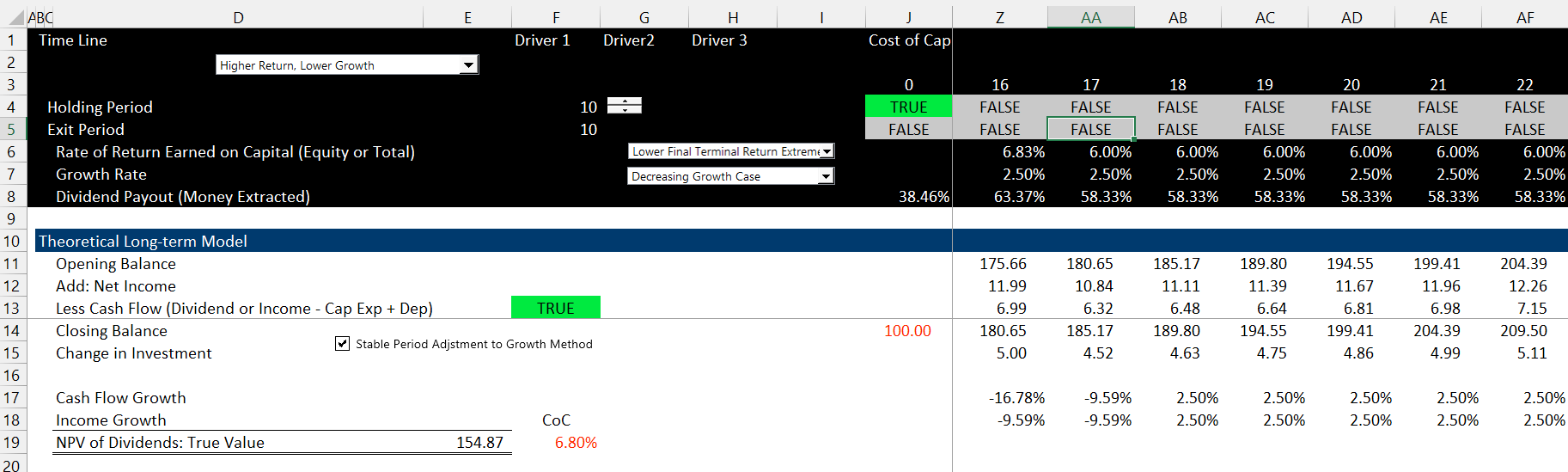Image resolution: width=1568 pixels, height=472 pixels.
Task: Select column AF header
Action: pos(1524,18)
